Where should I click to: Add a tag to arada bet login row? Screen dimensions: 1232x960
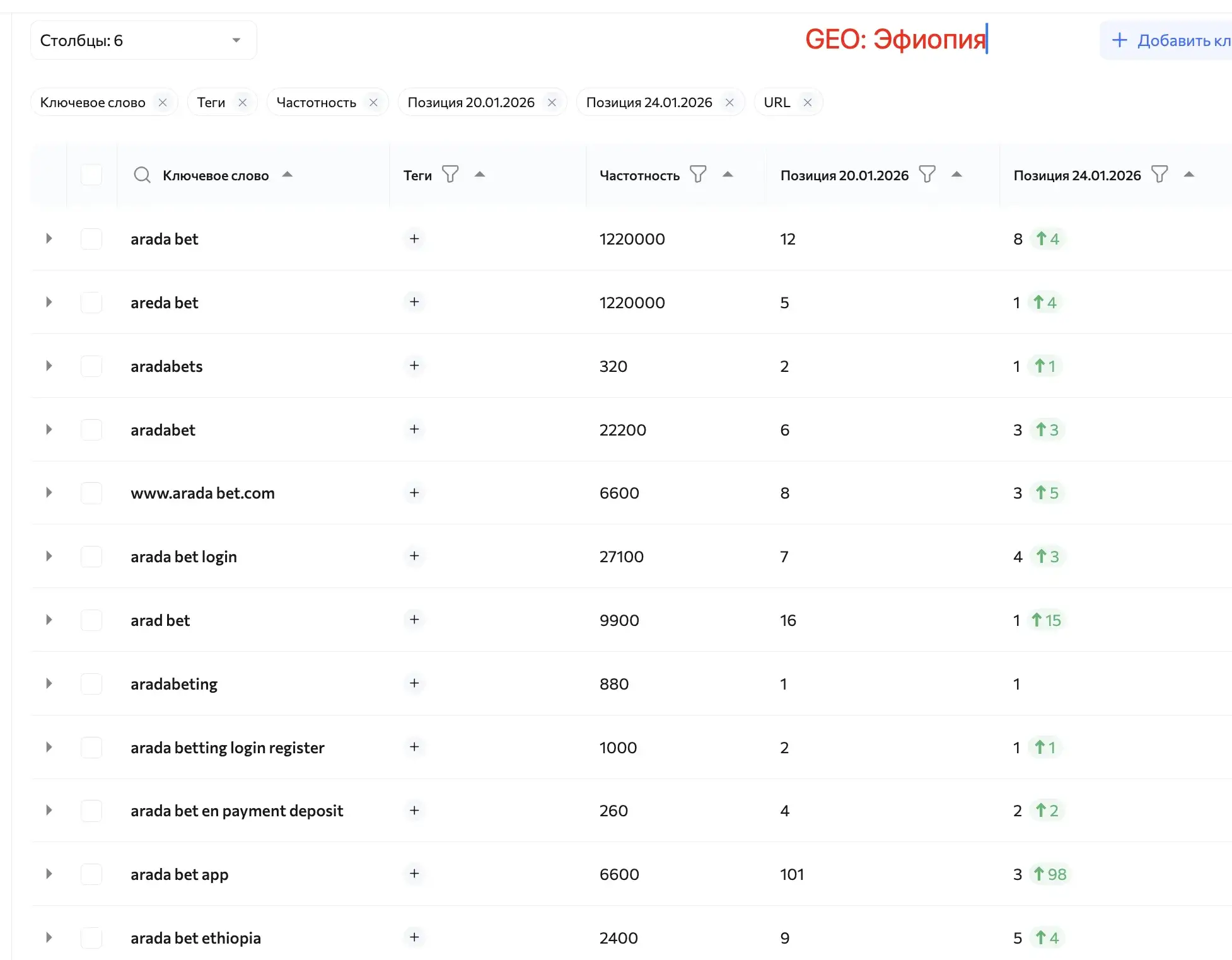(414, 556)
